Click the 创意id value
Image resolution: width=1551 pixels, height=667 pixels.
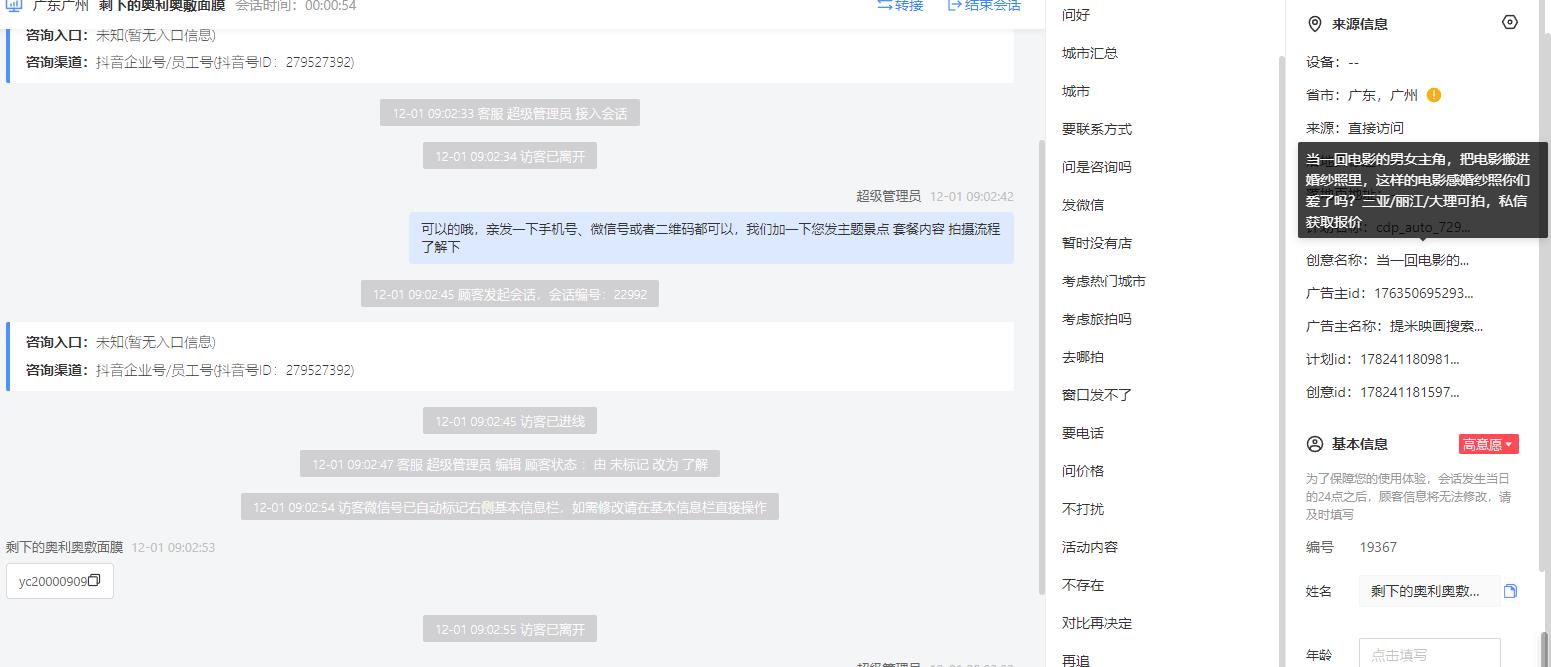(x=1410, y=392)
